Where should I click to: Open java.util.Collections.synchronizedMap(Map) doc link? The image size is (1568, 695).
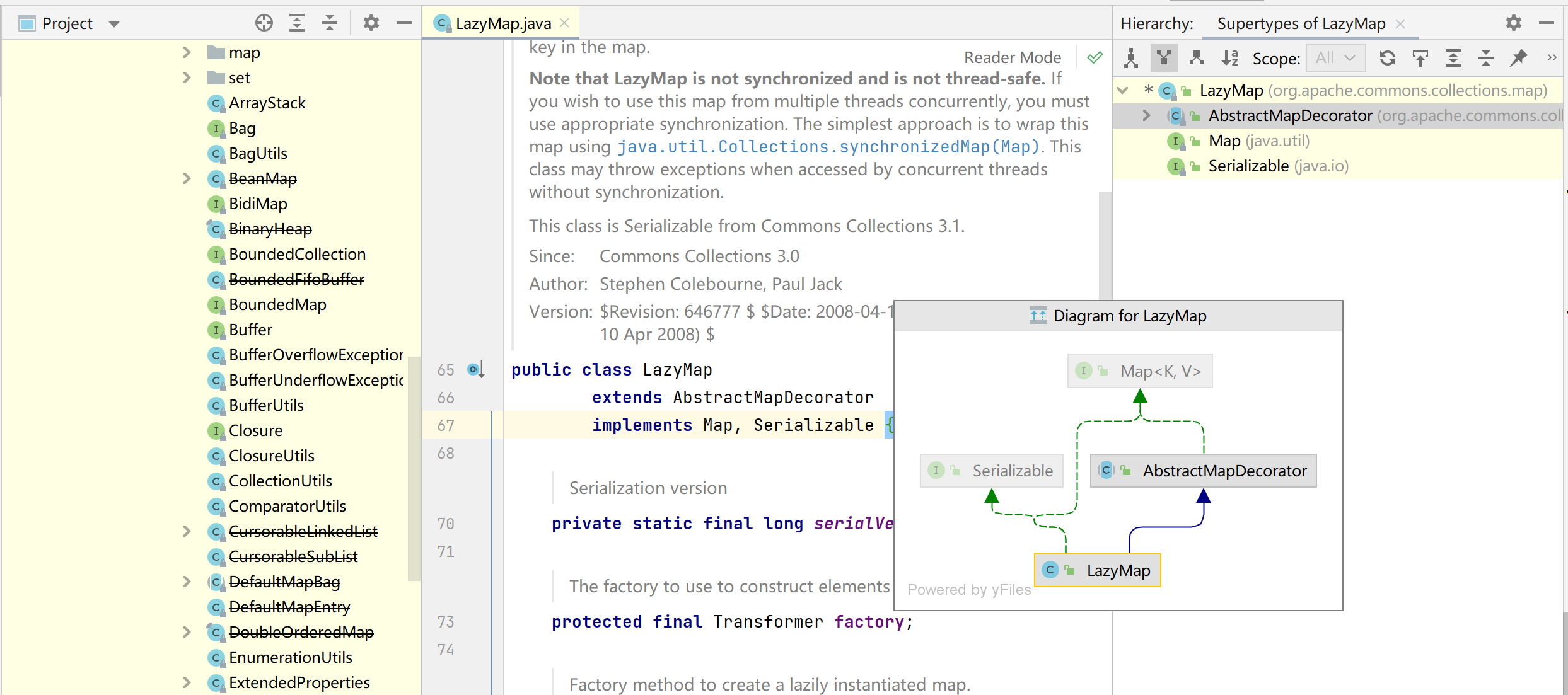[828, 146]
